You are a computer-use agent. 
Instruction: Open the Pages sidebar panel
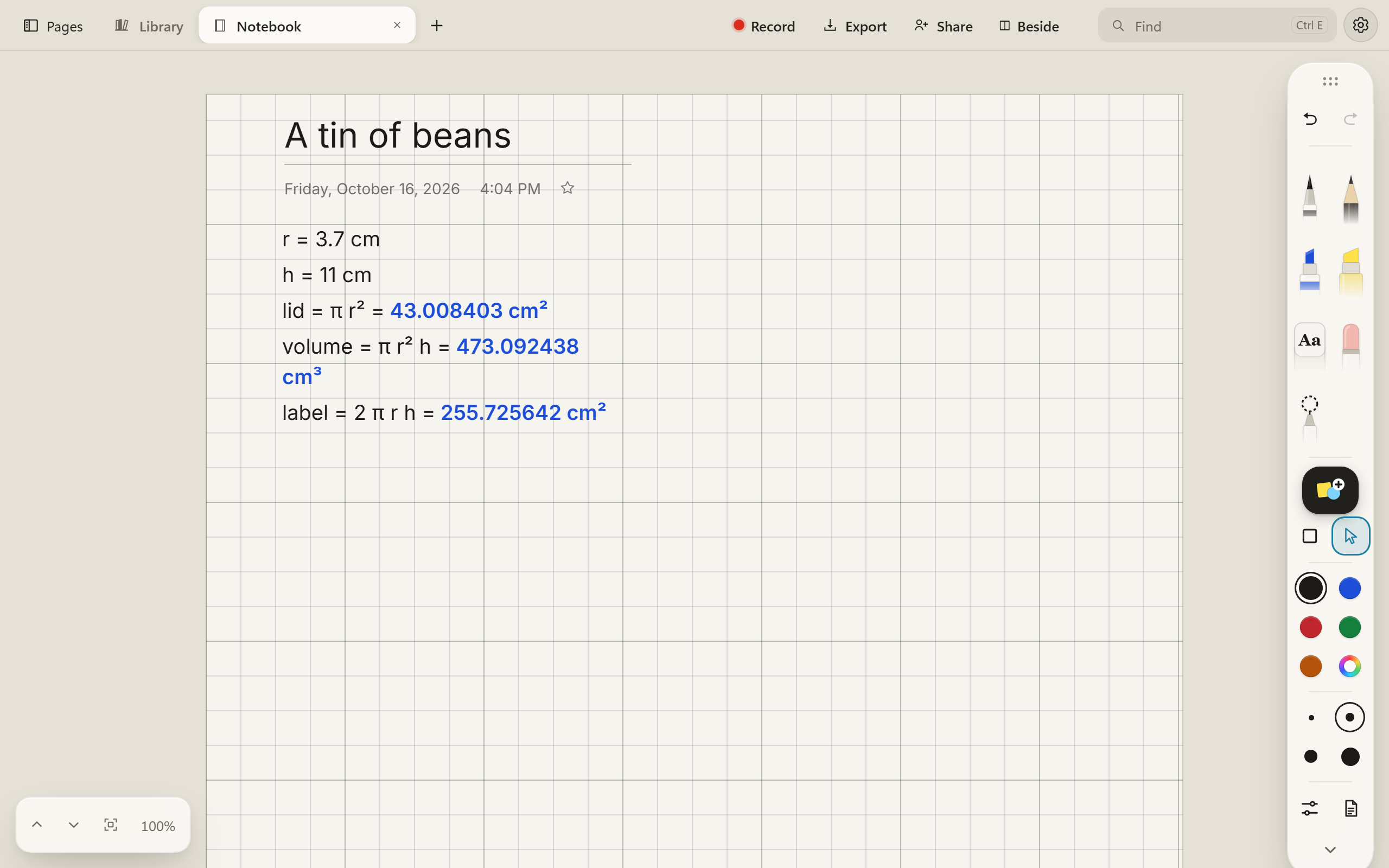pos(53,26)
